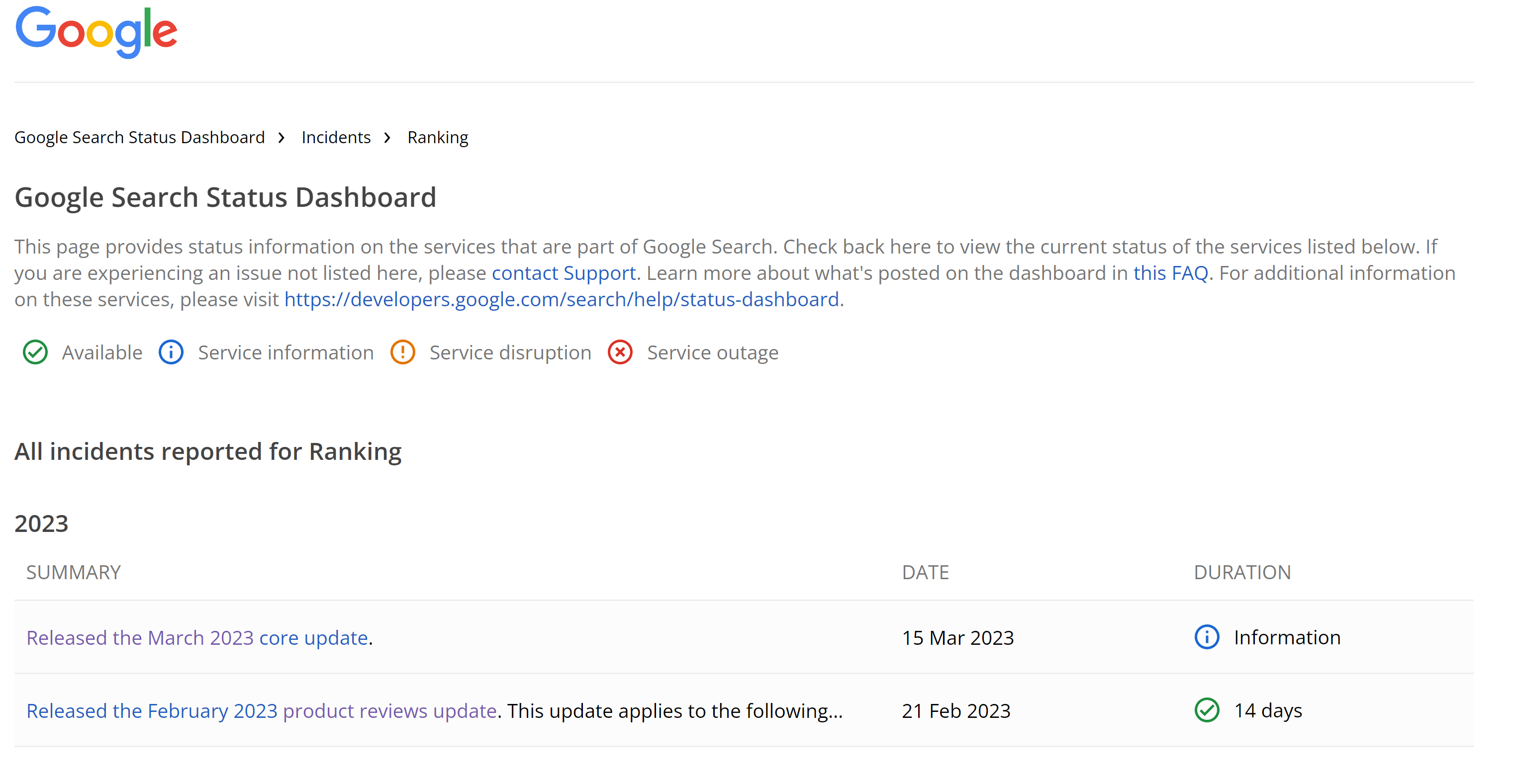This screenshot has height=784, width=1514.
Task: Click the Information icon beside March 2023 core update
Action: coord(1206,637)
